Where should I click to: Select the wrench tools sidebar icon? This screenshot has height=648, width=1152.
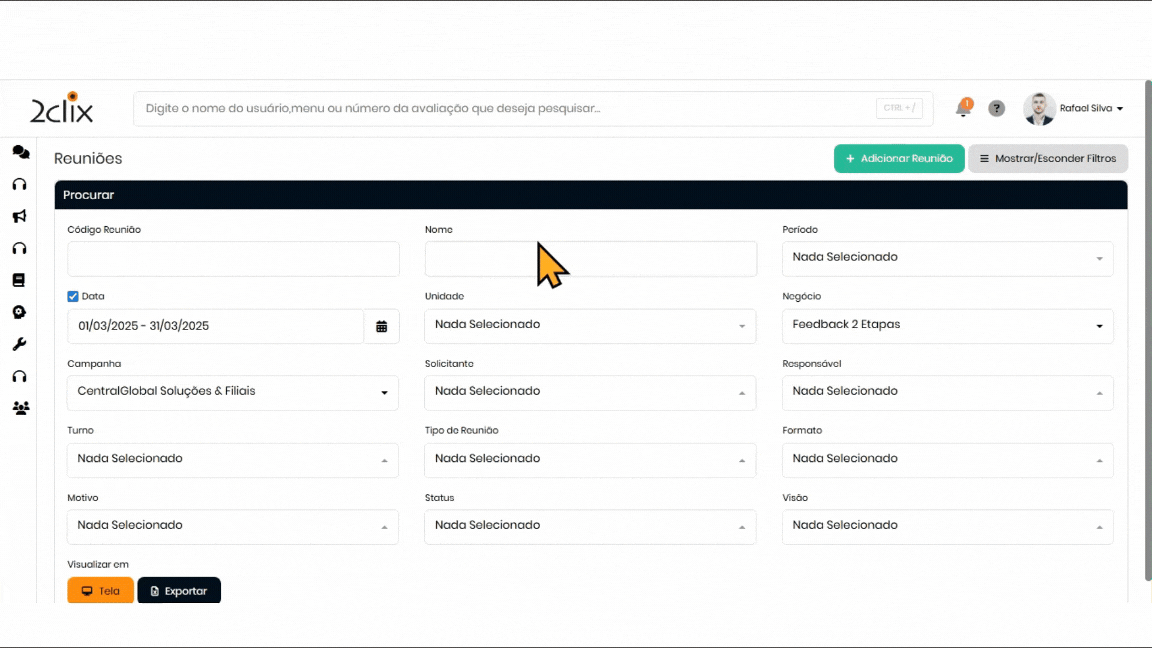click(19, 344)
